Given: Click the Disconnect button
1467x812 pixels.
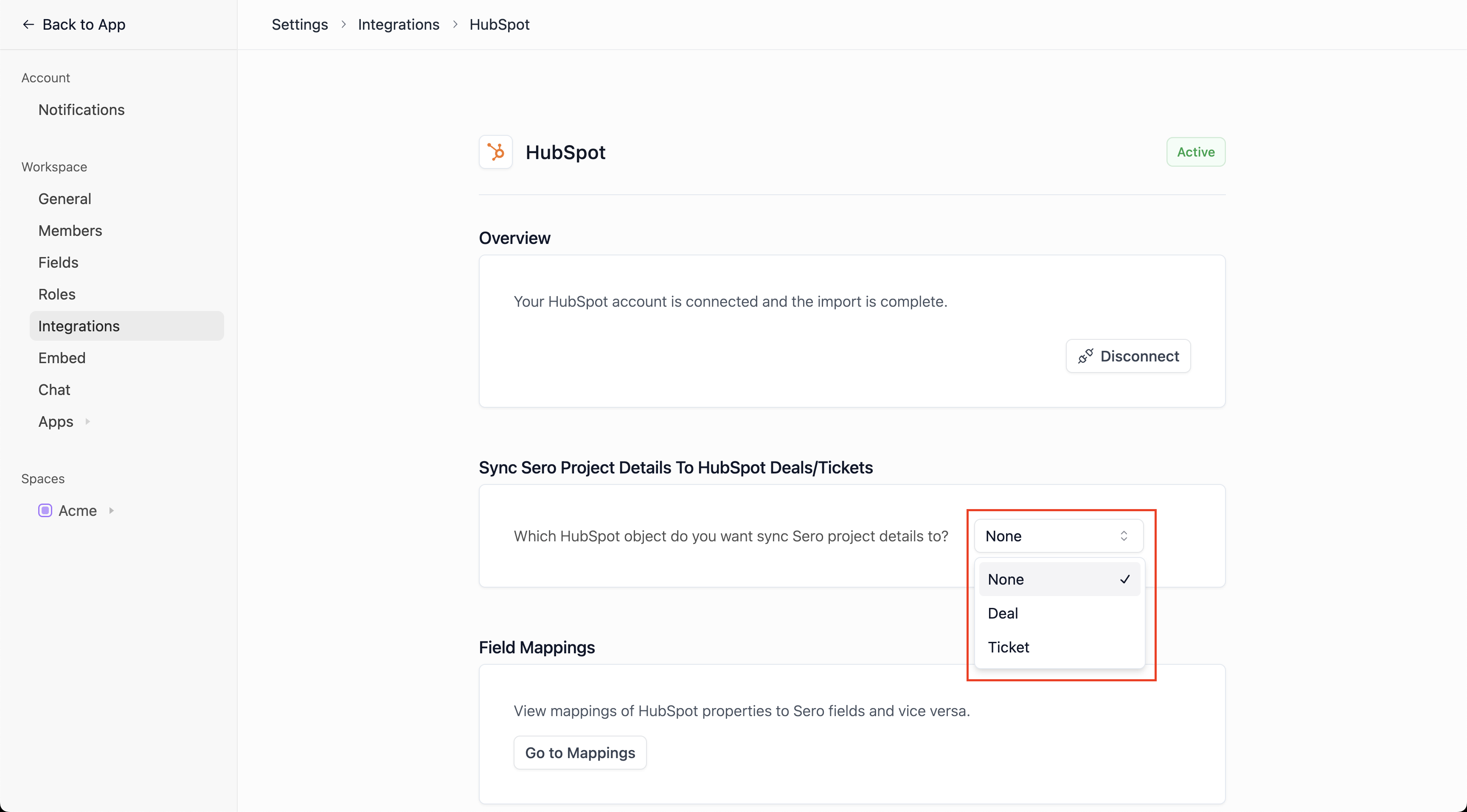Looking at the screenshot, I should [x=1127, y=356].
